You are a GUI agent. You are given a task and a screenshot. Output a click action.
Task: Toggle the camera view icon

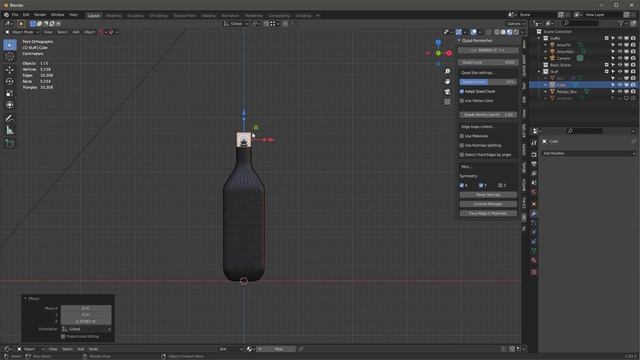pyautogui.click(x=447, y=92)
